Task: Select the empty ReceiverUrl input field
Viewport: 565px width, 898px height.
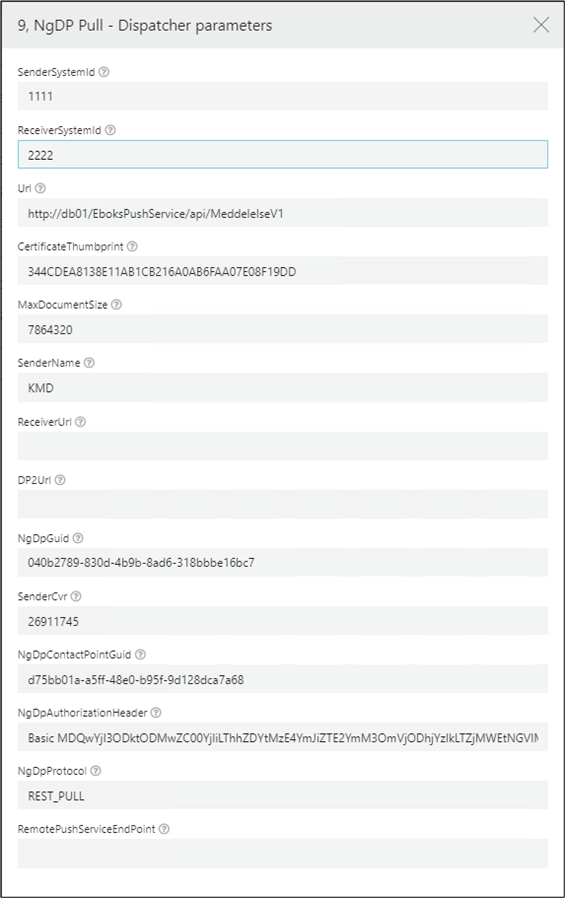Action: pyautogui.click(x=283, y=446)
